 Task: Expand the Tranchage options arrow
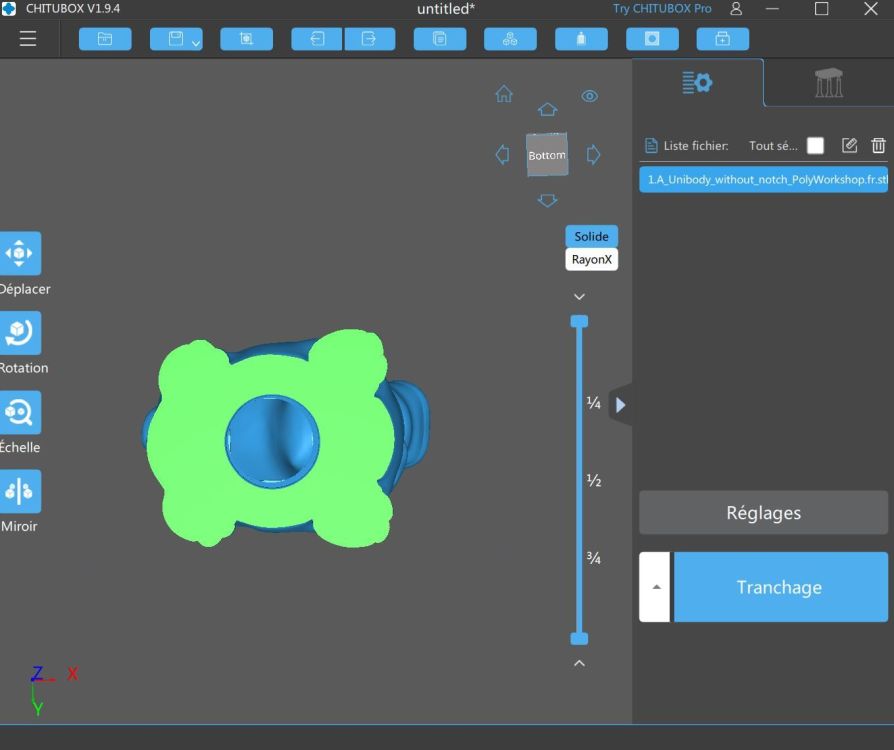click(x=655, y=587)
